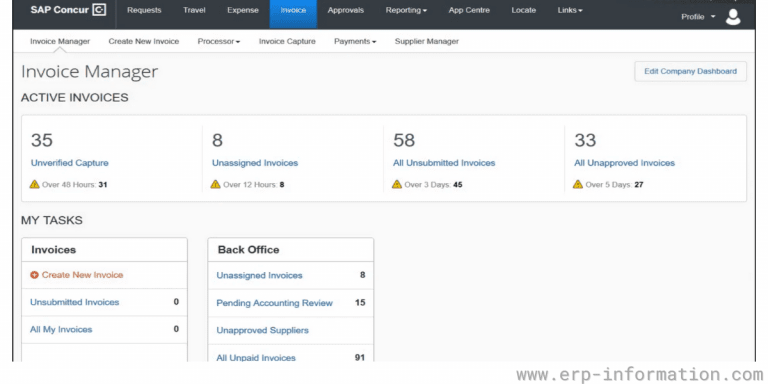Click the Over 48 Hours: 31 text
The height and width of the screenshot is (384, 768).
pyautogui.click(x=75, y=185)
